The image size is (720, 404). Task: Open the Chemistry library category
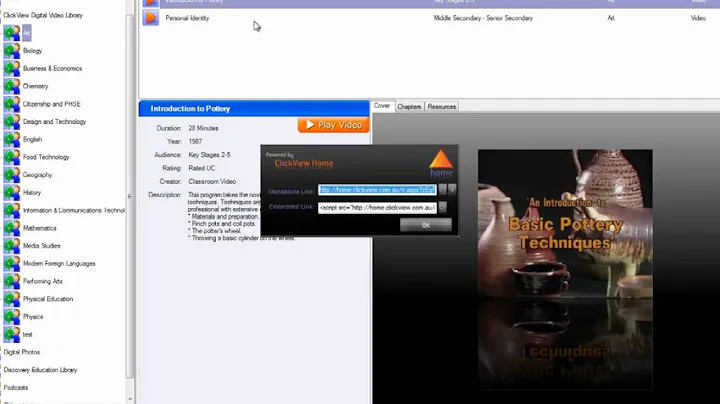35,86
